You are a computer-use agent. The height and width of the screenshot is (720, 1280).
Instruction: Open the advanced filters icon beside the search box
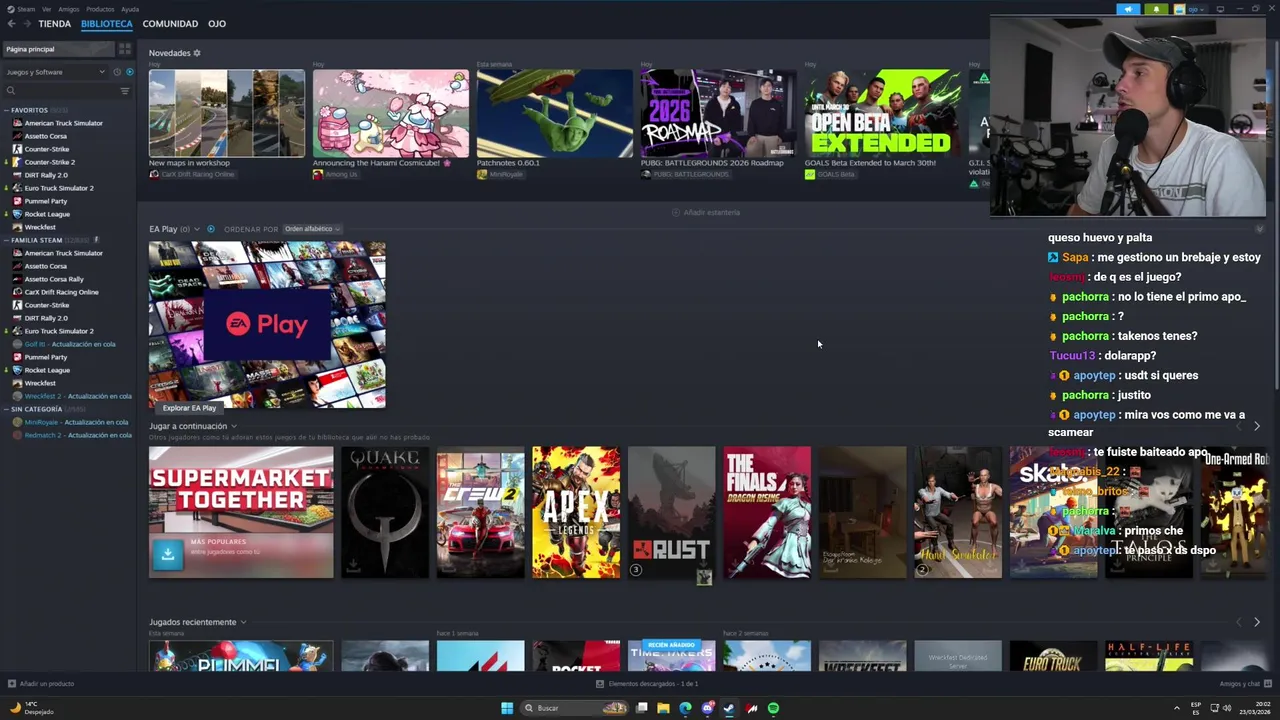[125, 91]
